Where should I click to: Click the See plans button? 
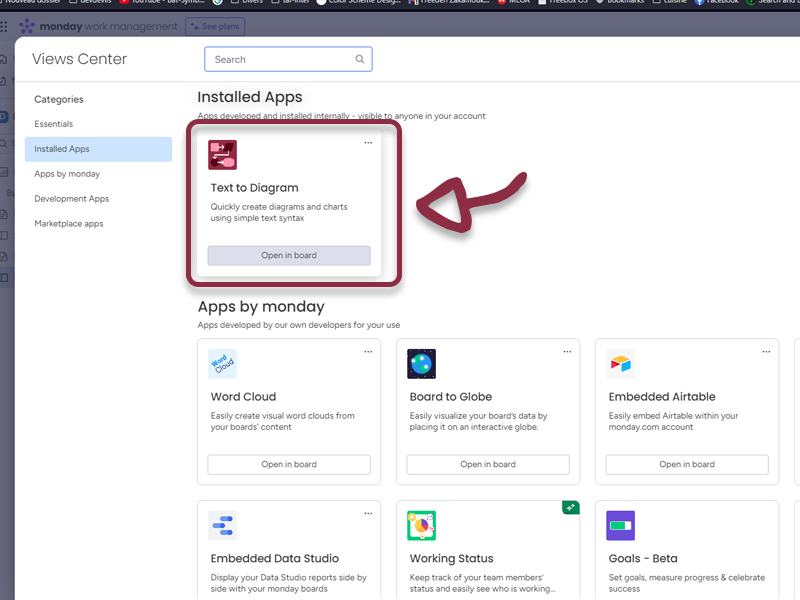tap(215, 27)
